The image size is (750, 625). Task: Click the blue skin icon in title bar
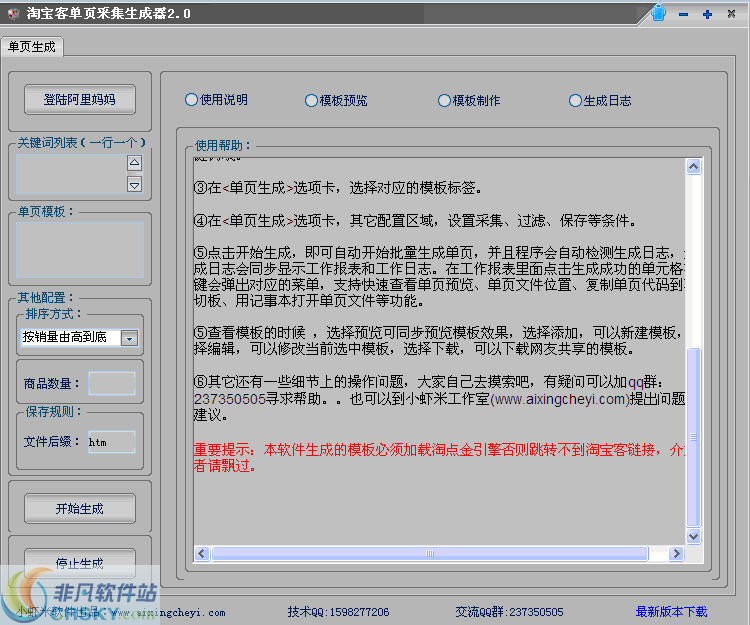[659, 13]
